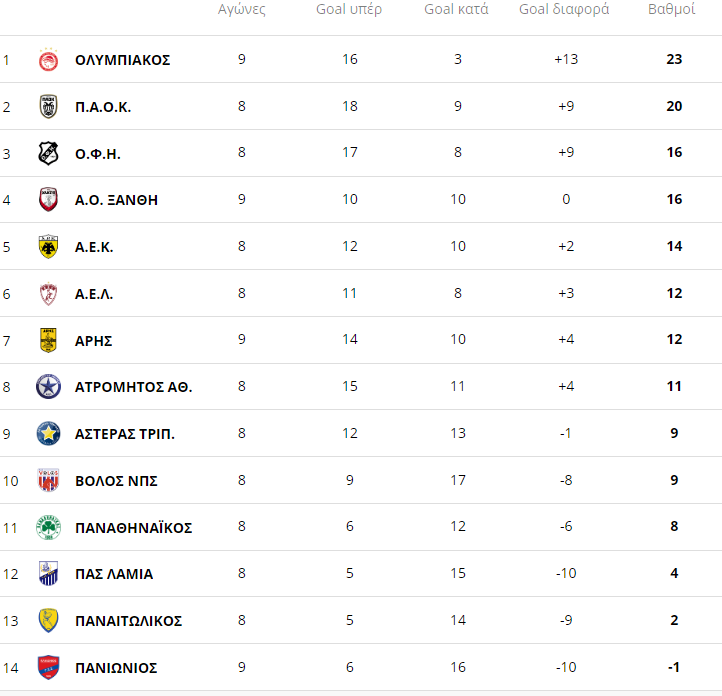Click the Goal υπέρ column header
This screenshot has width=722, height=696.
(x=349, y=9)
